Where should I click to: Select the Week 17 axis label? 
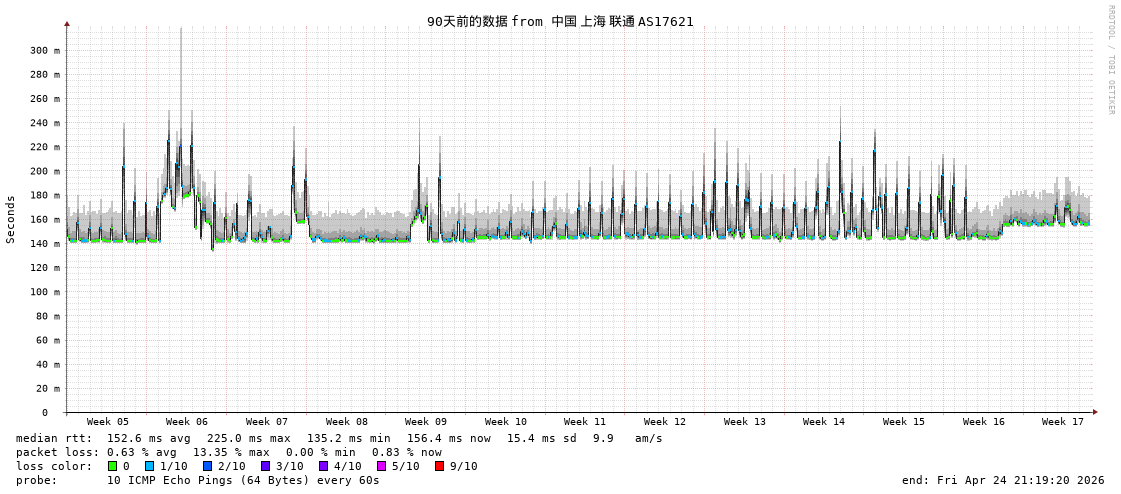(x=1063, y=422)
